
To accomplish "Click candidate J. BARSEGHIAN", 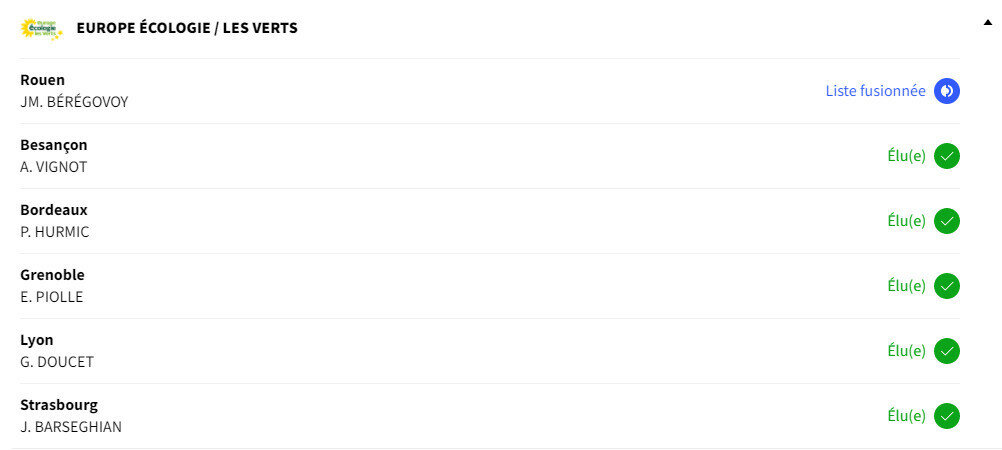I will click(71, 427).
